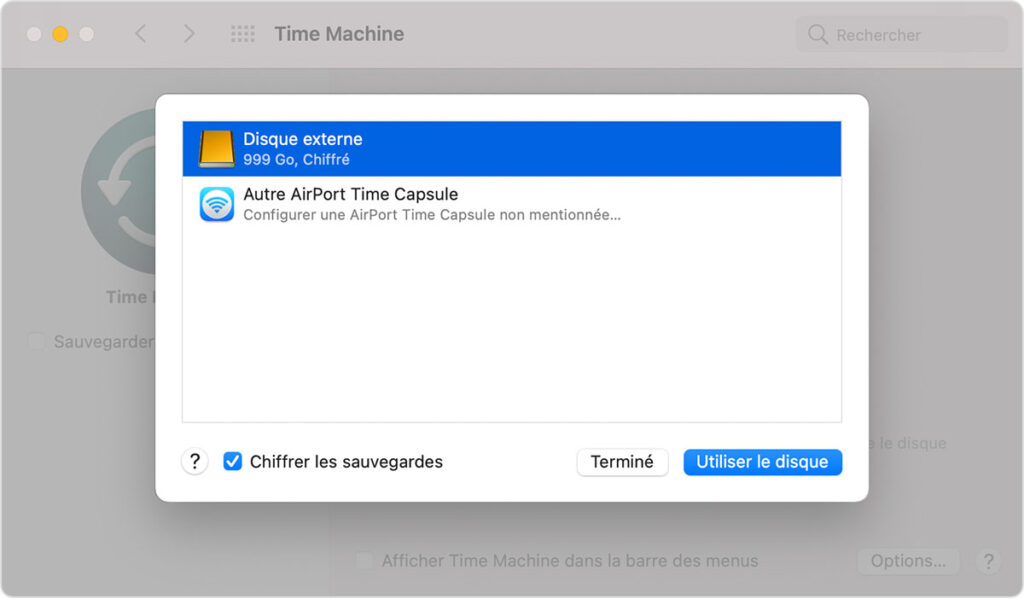The image size is (1024, 599).
Task: Click the Time Machine window title
Action: coord(338,33)
